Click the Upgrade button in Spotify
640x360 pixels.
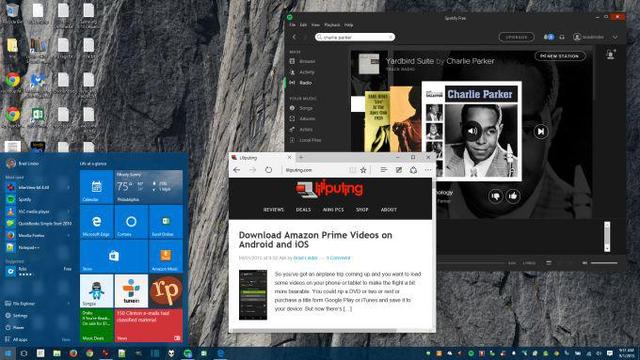516,37
